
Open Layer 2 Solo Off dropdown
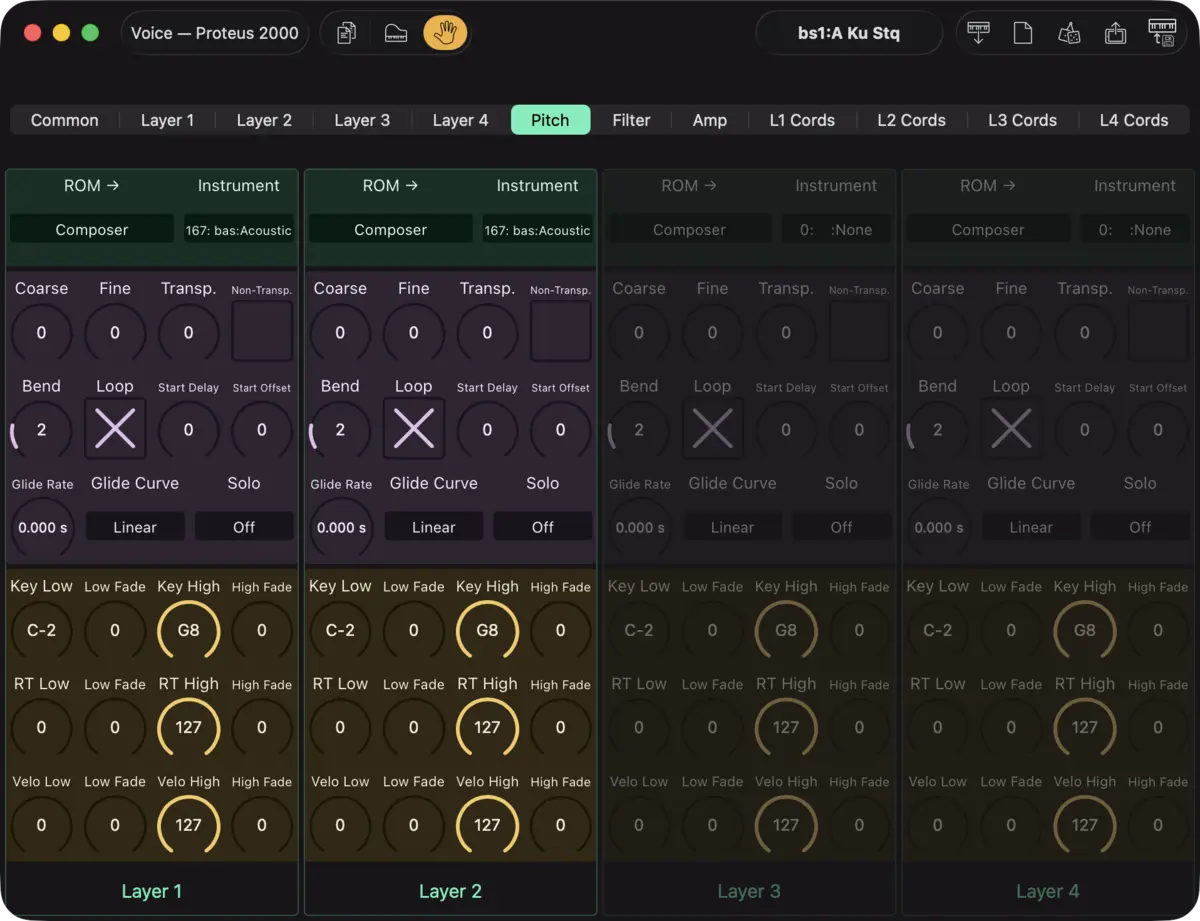tap(543, 527)
